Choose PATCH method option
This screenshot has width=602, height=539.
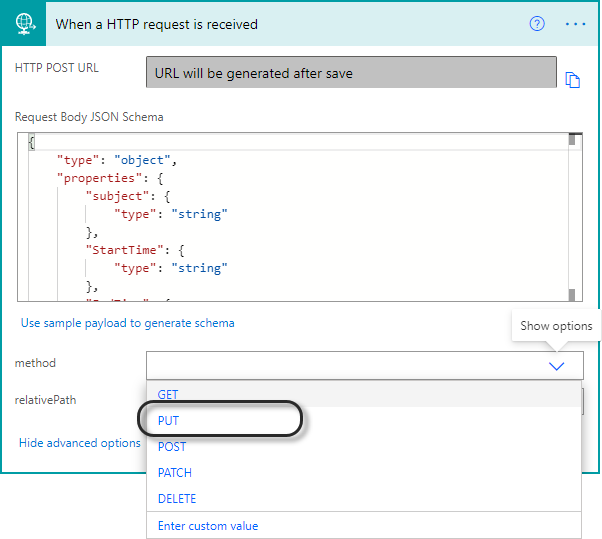[x=363, y=473]
